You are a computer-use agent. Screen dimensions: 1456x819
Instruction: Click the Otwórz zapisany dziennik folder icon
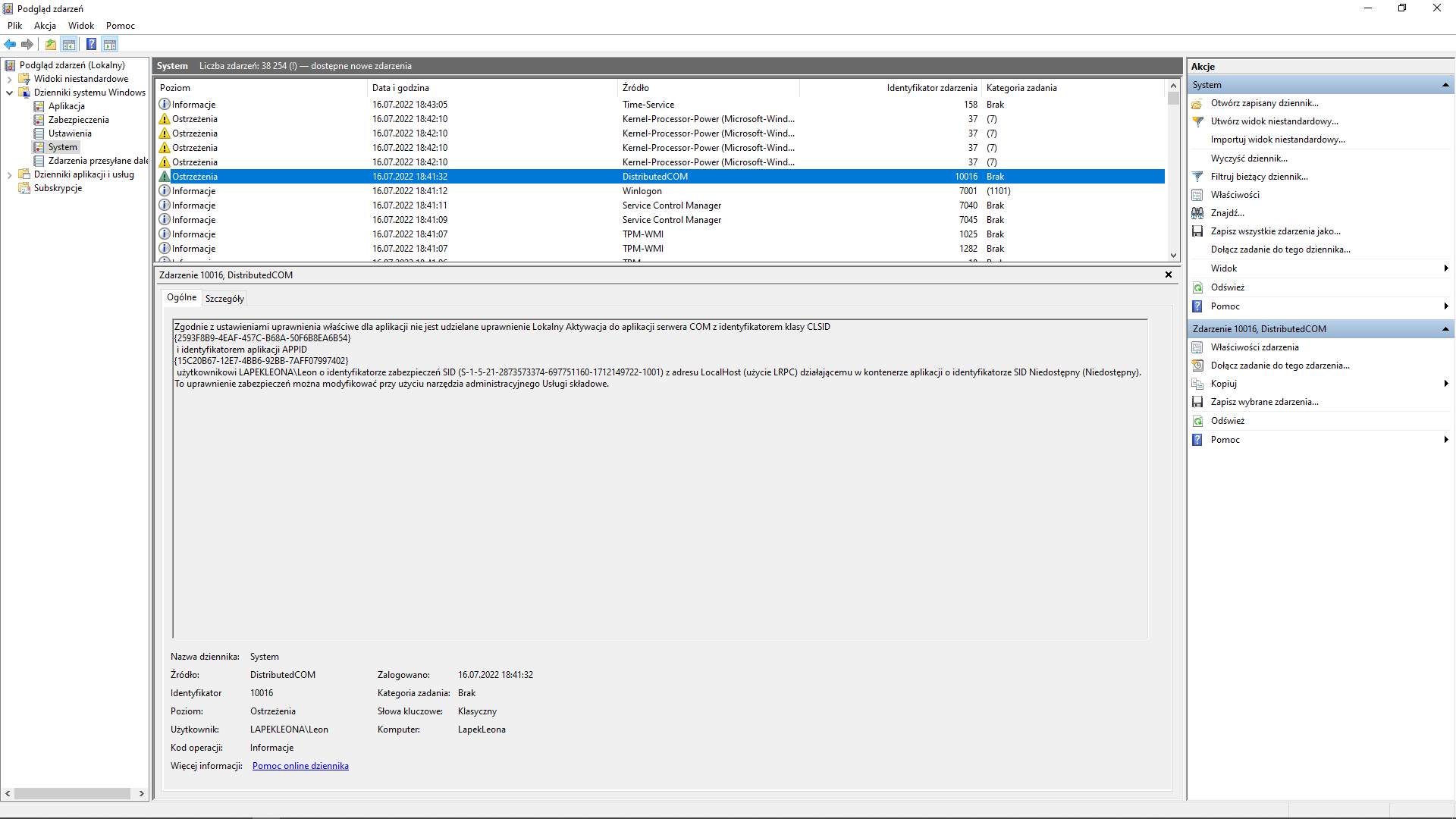tap(1197, 103)
